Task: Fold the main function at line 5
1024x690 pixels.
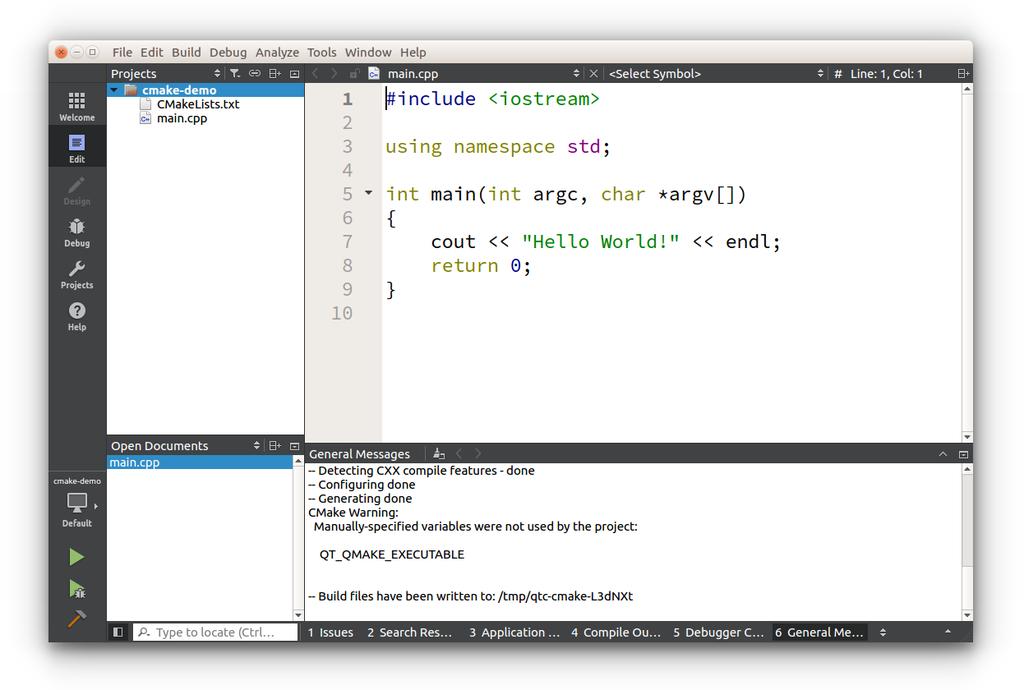Action: (x=368, y=193)
